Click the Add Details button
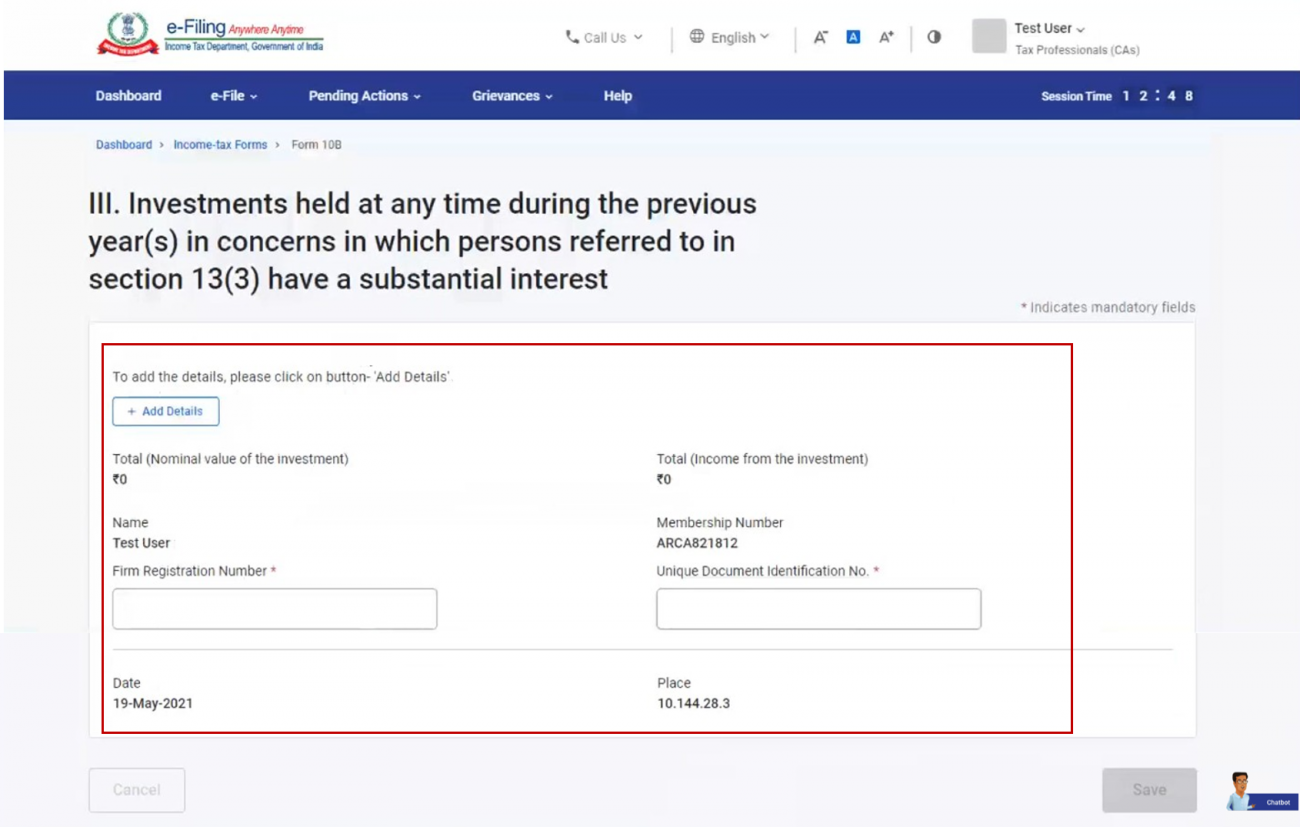 (165, 411)
